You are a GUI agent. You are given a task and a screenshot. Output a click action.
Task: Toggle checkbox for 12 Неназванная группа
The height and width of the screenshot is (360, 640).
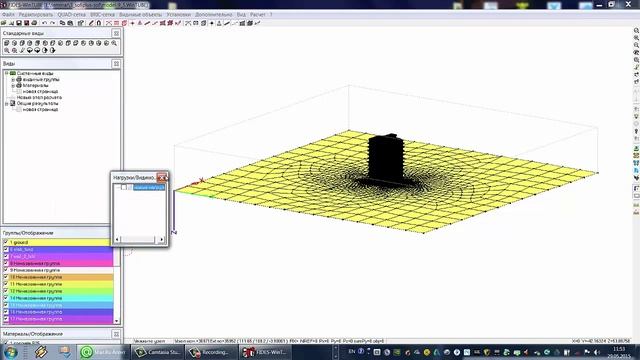6,291
